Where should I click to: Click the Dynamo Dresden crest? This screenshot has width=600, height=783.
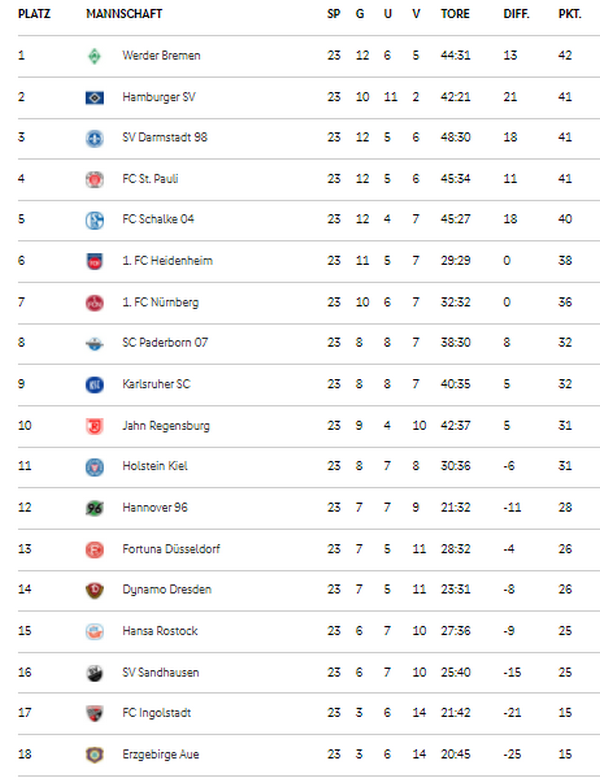click(x=94, y=590)
